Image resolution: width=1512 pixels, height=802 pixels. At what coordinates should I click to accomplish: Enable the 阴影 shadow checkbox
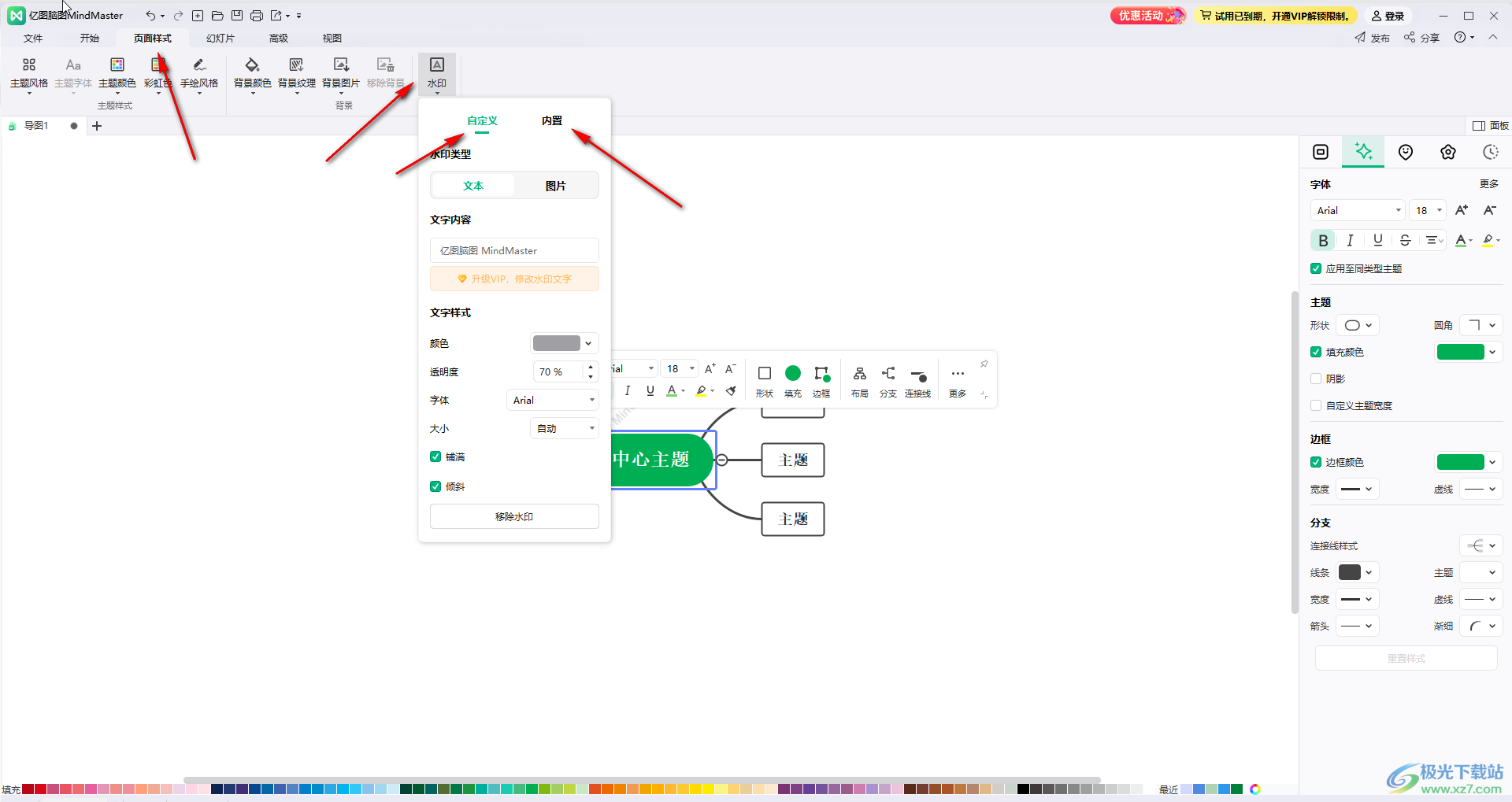[x=1316, y=379]
